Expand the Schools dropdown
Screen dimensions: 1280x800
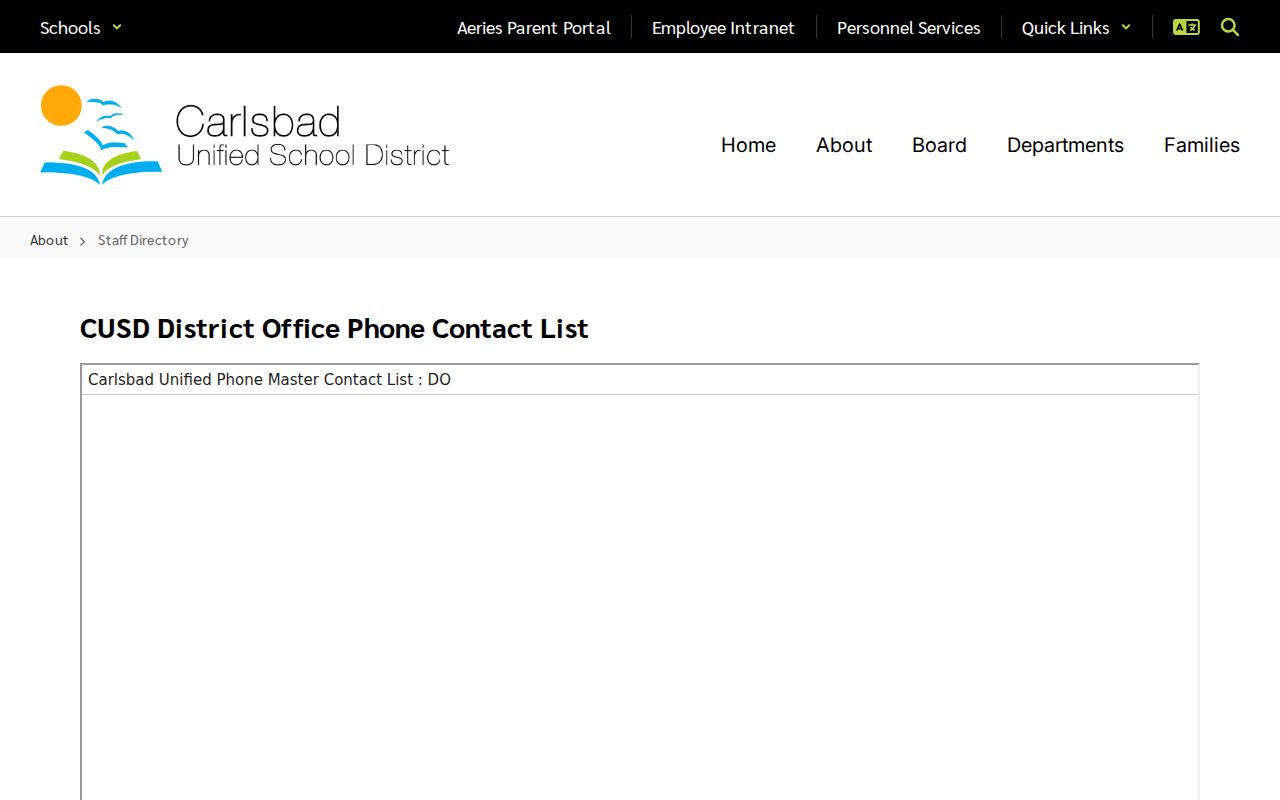tap(81, 28)
